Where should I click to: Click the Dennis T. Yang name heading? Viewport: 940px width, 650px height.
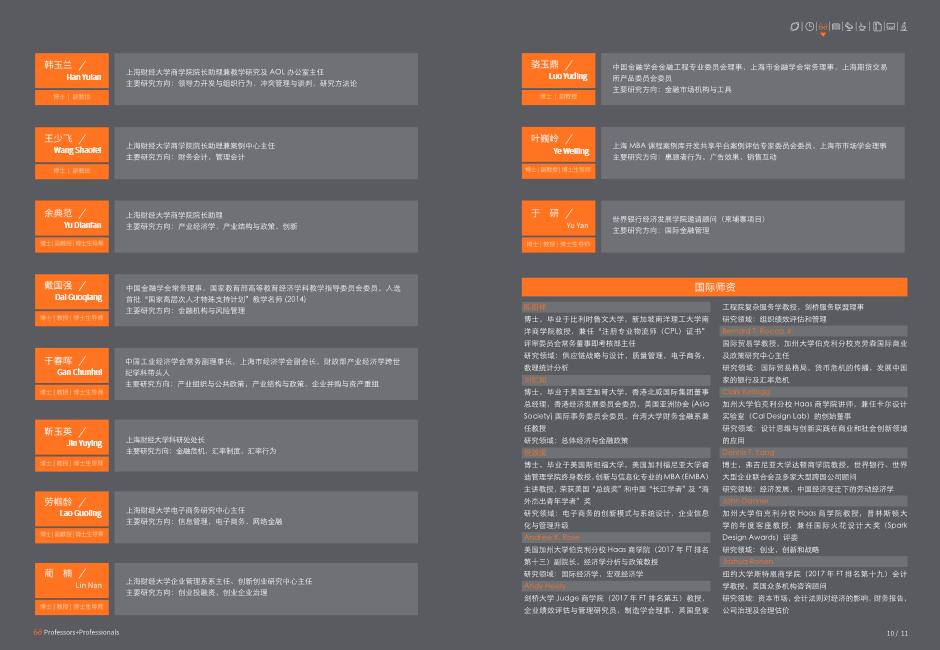(748, 452)
